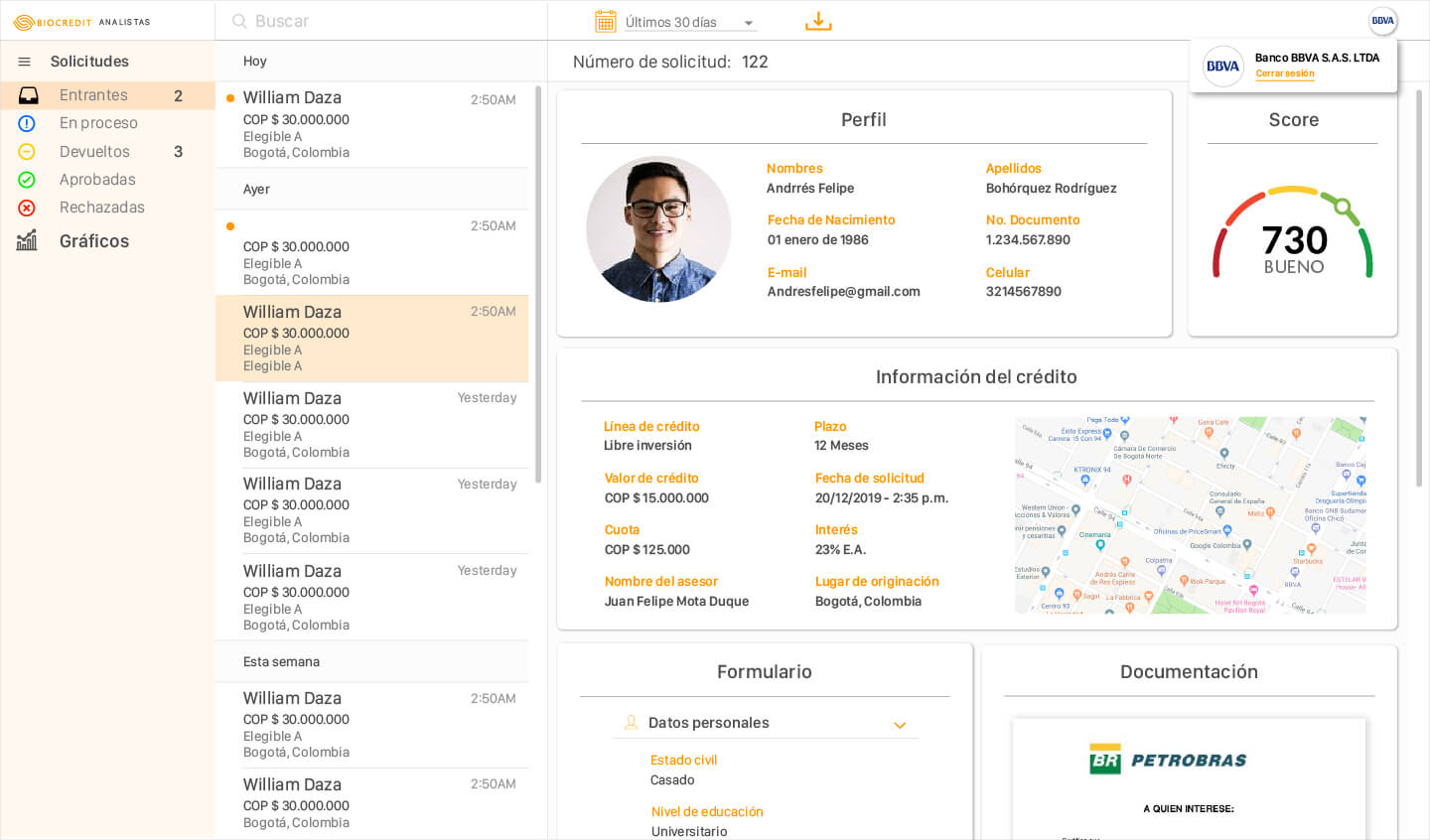Open the Últimos 30 días dropdown

689,22
